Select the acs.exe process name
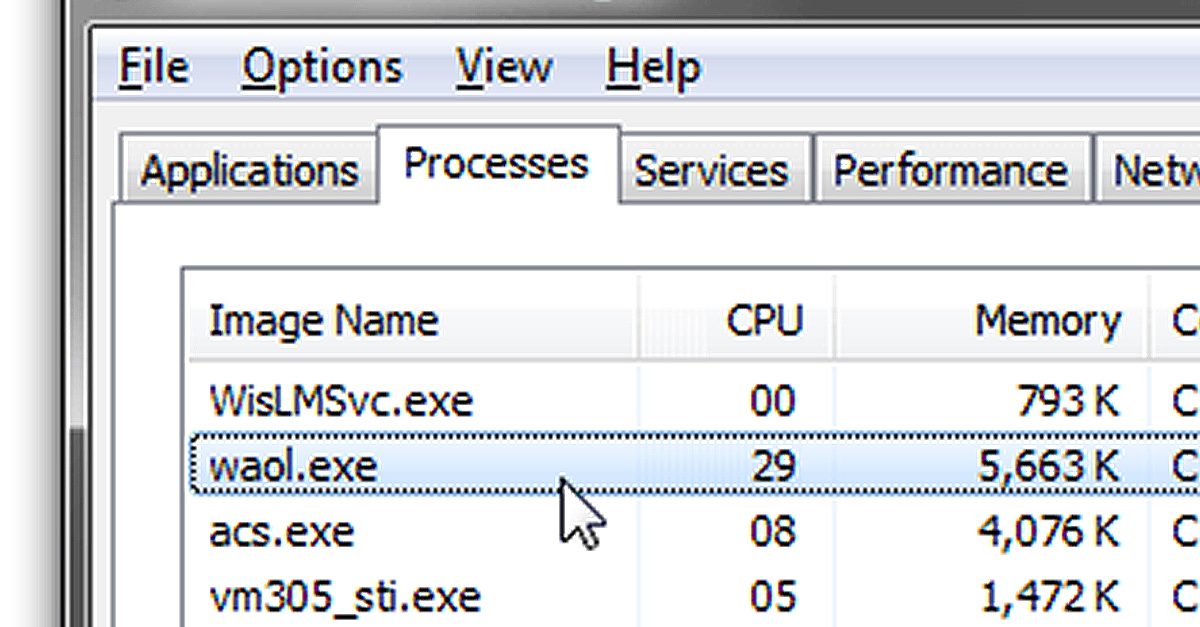The height and width of the screenshot is (627, 1200). (x=281, y=531)
